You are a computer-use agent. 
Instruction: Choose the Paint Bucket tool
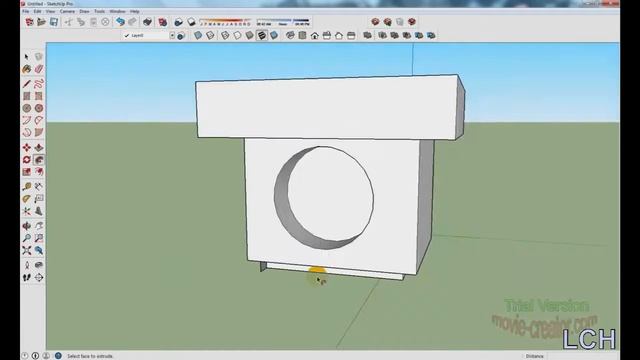[27, 69]
